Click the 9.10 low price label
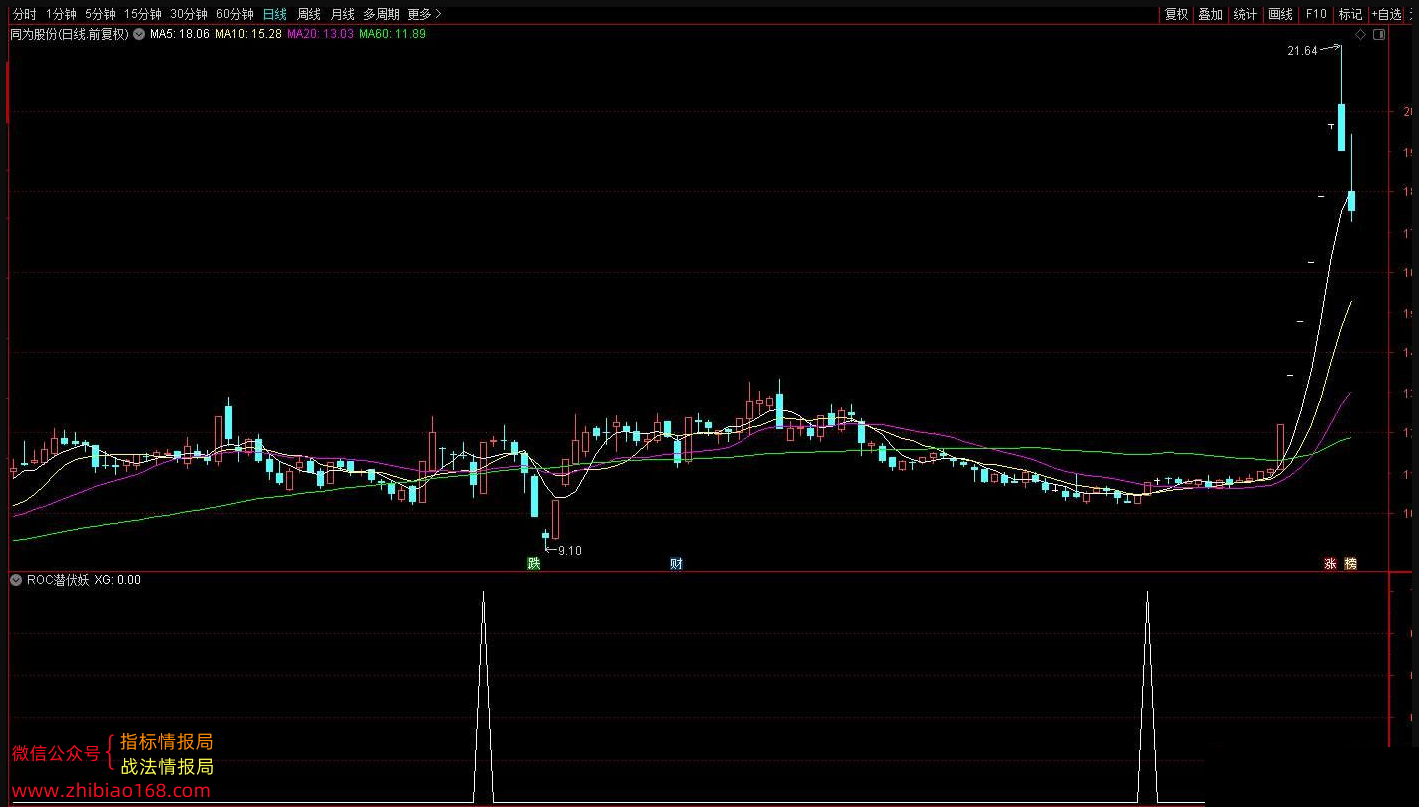 [570, 550]
